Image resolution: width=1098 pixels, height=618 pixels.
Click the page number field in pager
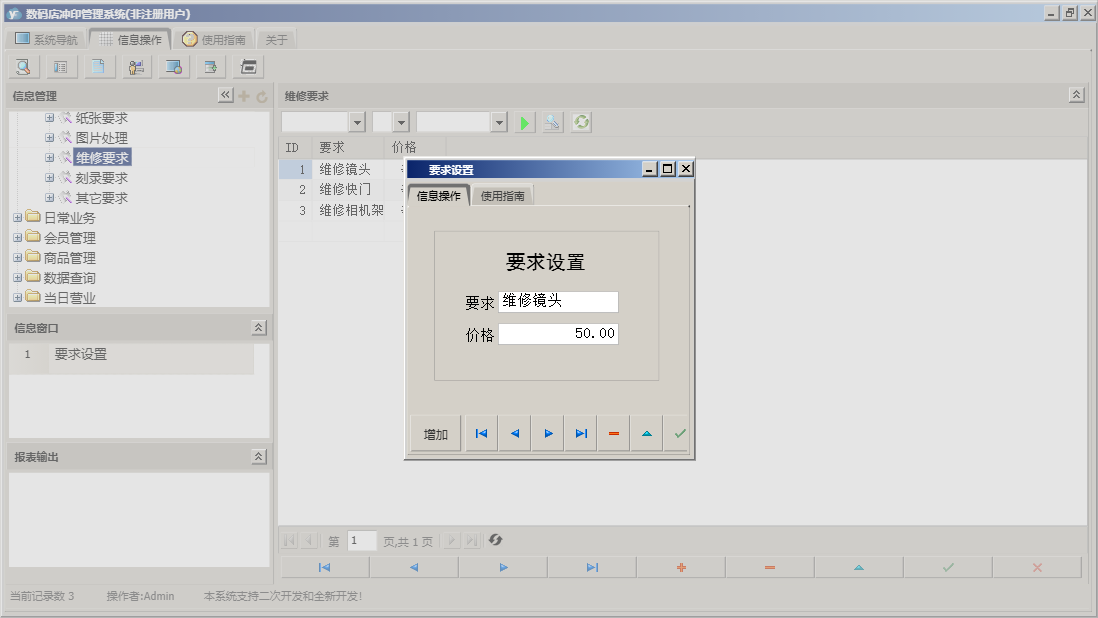[x=362, y=540]
